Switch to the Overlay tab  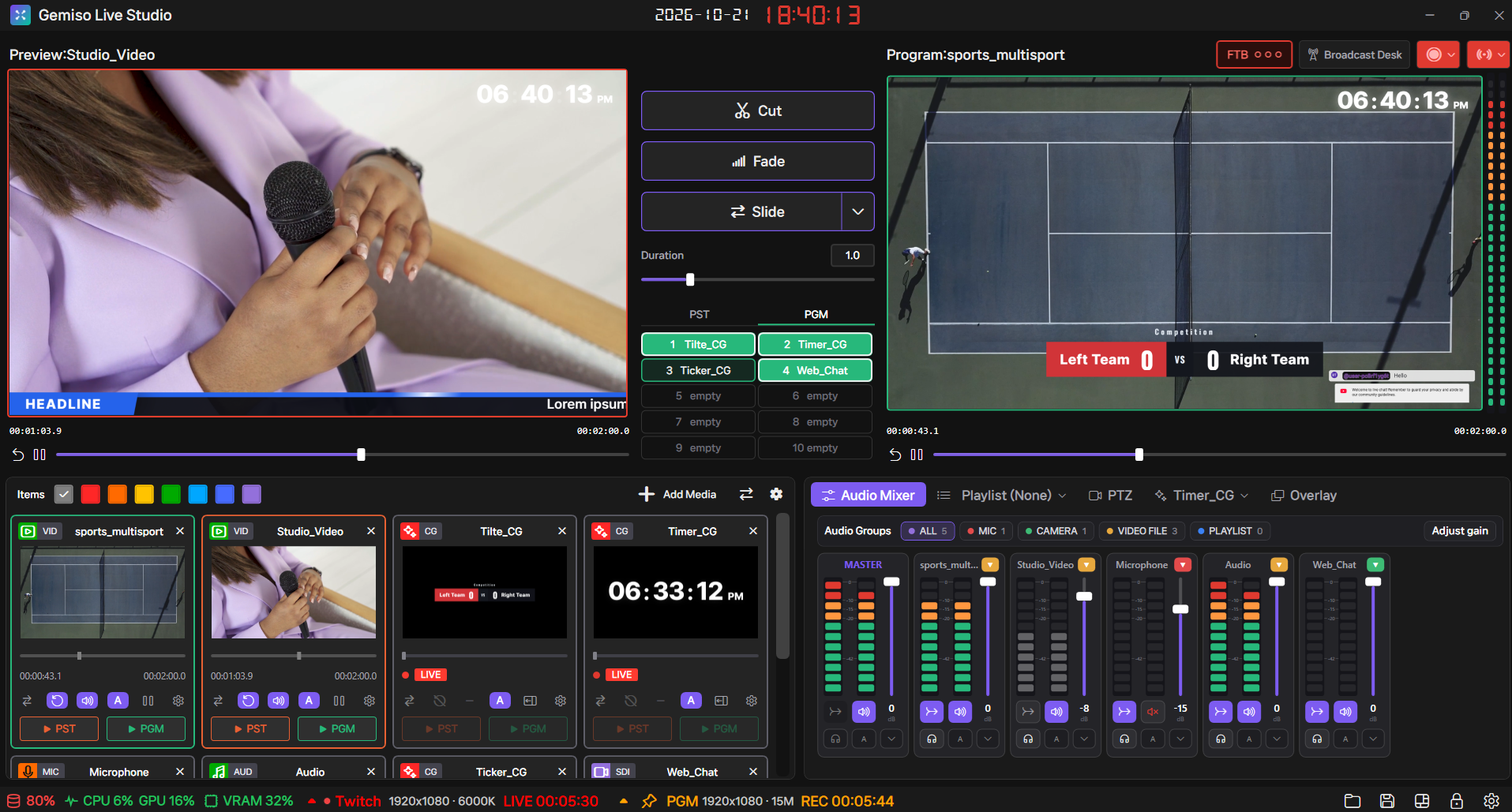1304,496
